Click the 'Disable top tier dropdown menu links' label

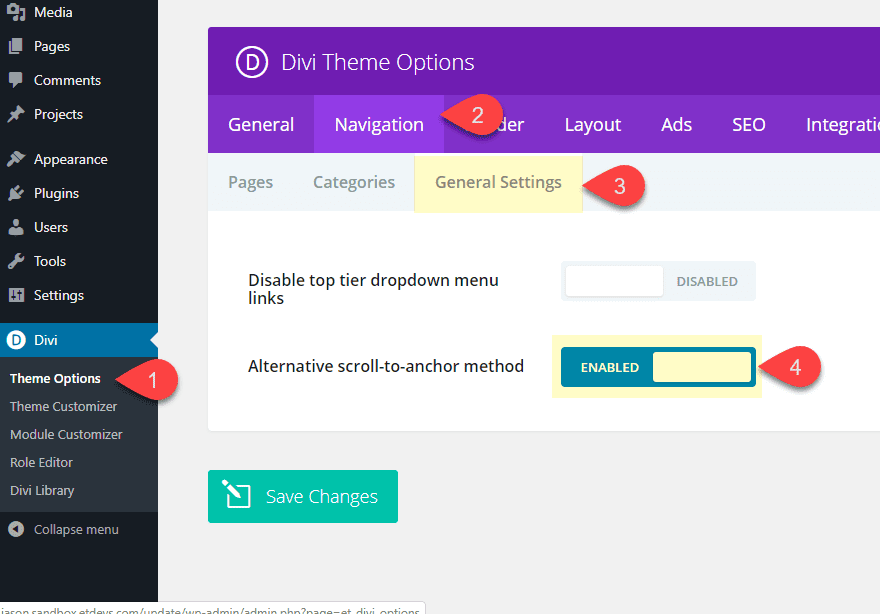pos(373,288)
